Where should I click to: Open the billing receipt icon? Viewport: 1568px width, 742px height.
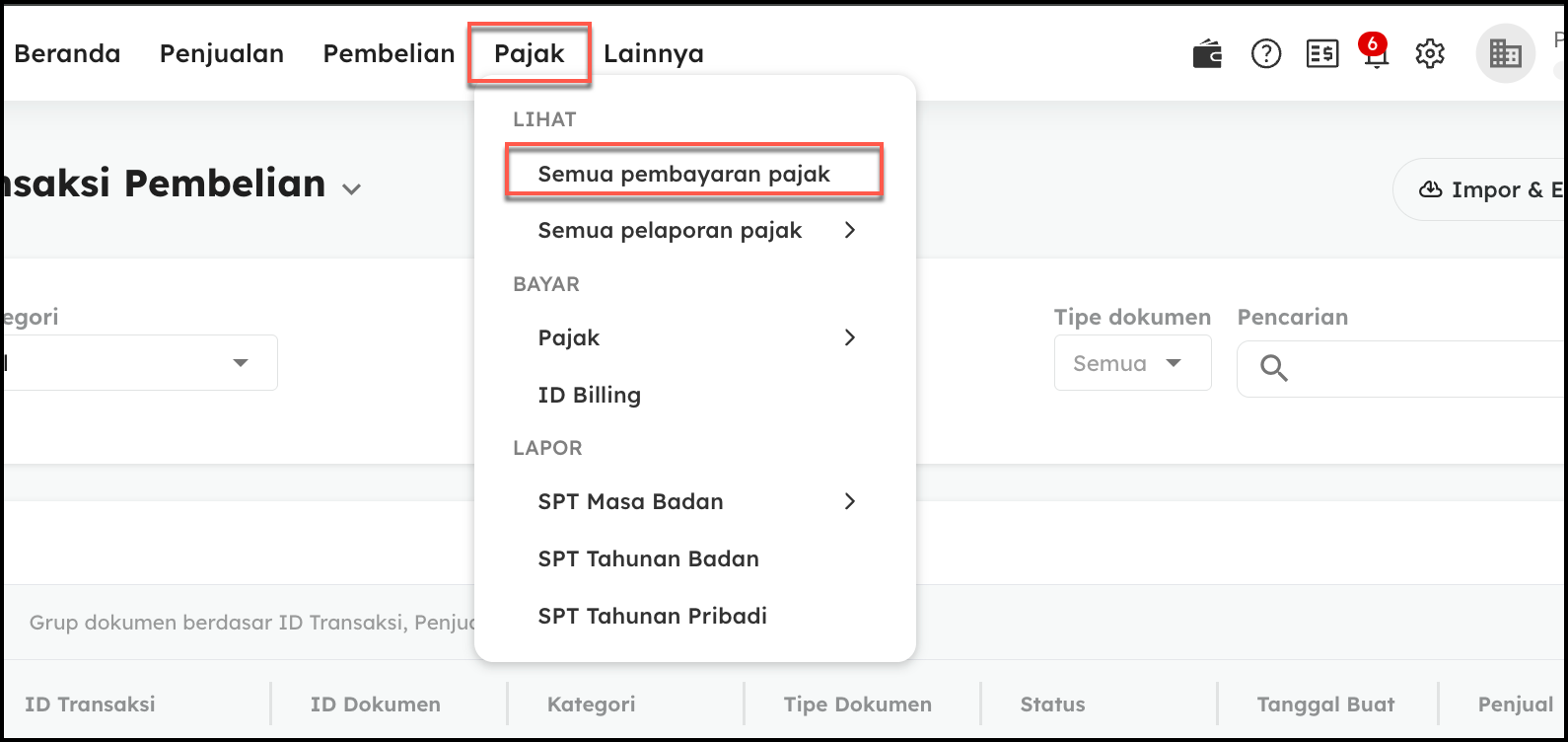1321,53
